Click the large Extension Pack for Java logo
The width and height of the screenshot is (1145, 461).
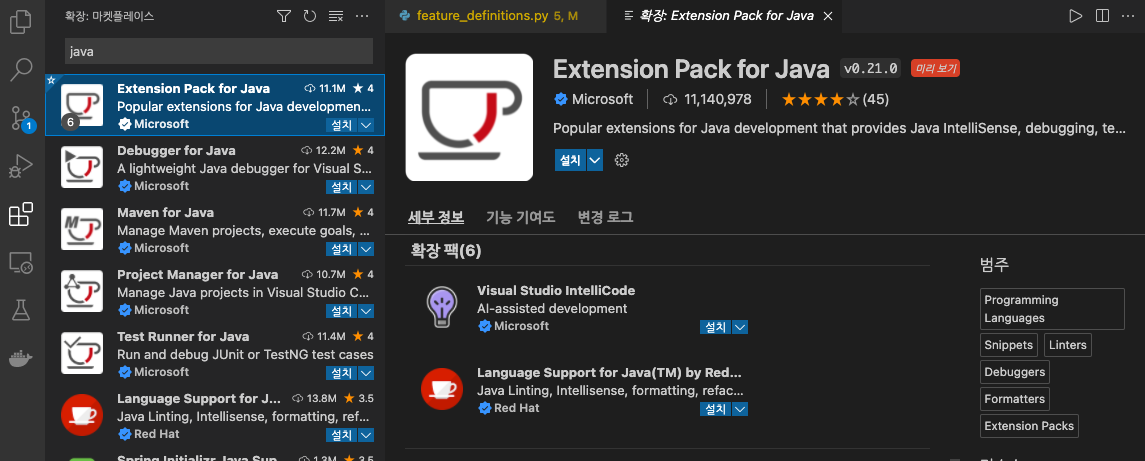coord(470,117)
